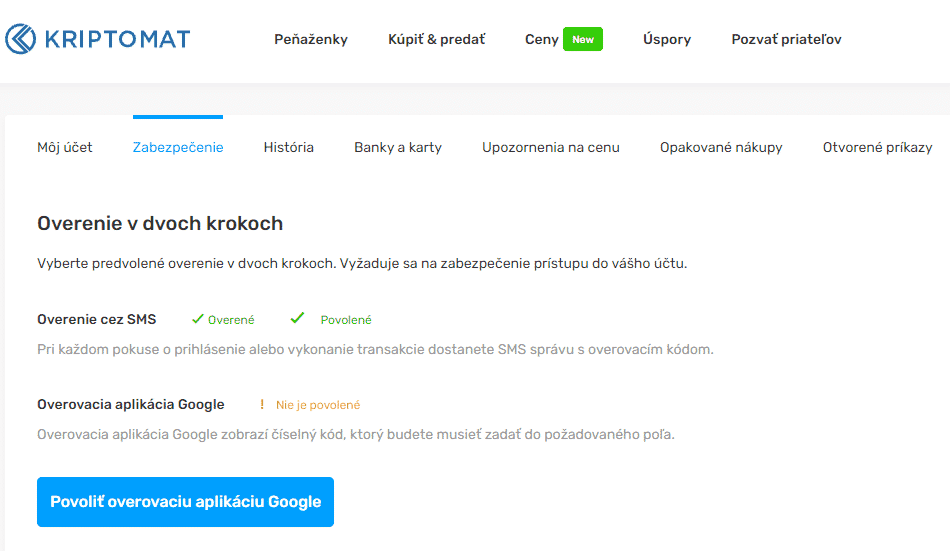The width and height of the screenshot is (950, 551).
Task: Go to Ceny page
Action: tap(541, 40)
